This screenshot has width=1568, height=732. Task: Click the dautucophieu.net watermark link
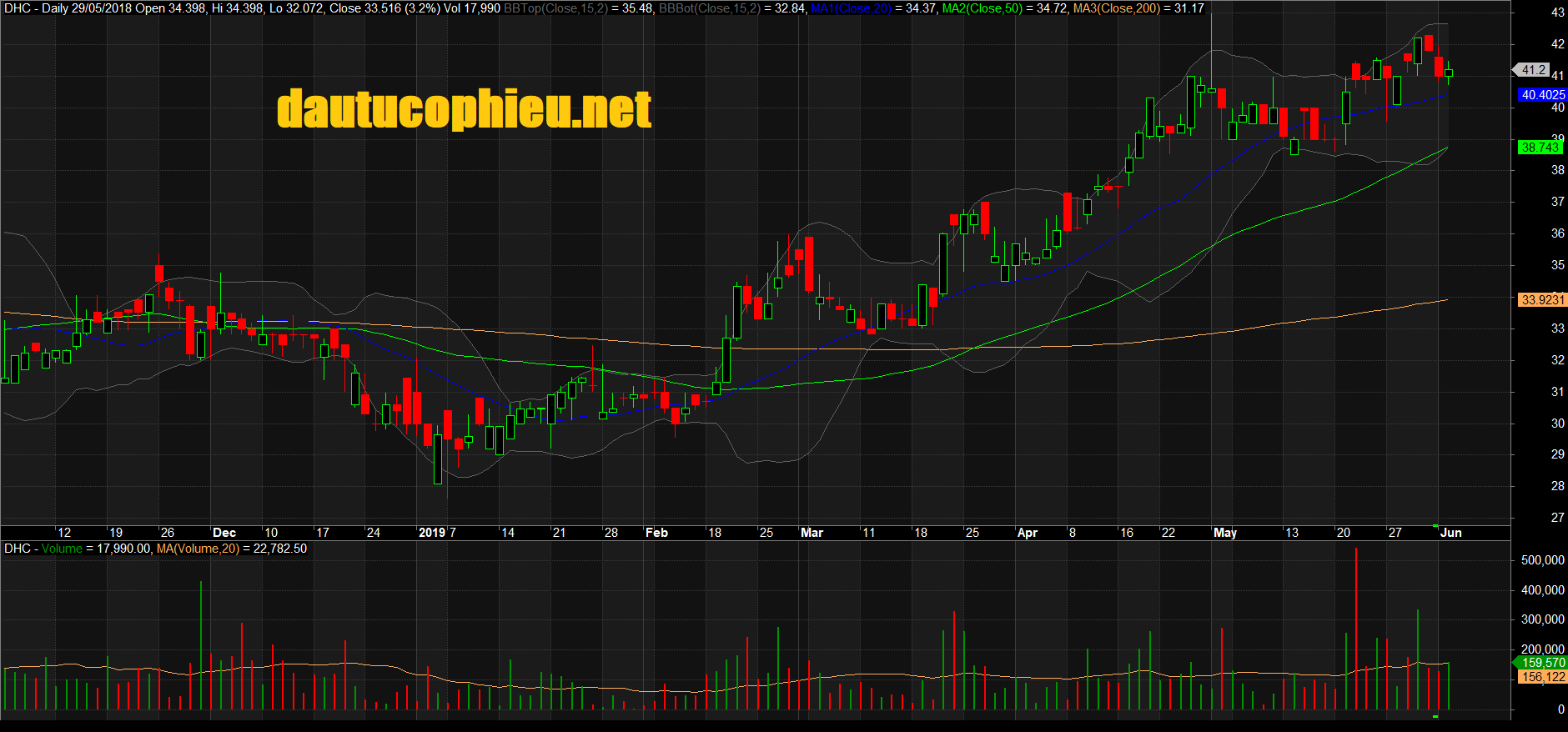(464, 109)
